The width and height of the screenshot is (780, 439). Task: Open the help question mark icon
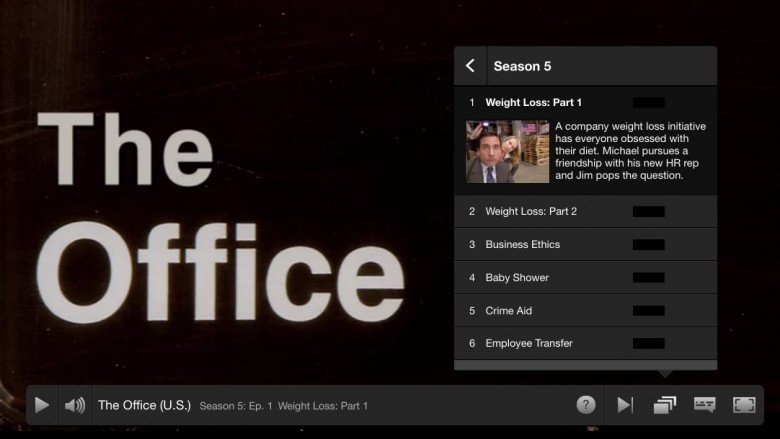click(x=586, y=405)
